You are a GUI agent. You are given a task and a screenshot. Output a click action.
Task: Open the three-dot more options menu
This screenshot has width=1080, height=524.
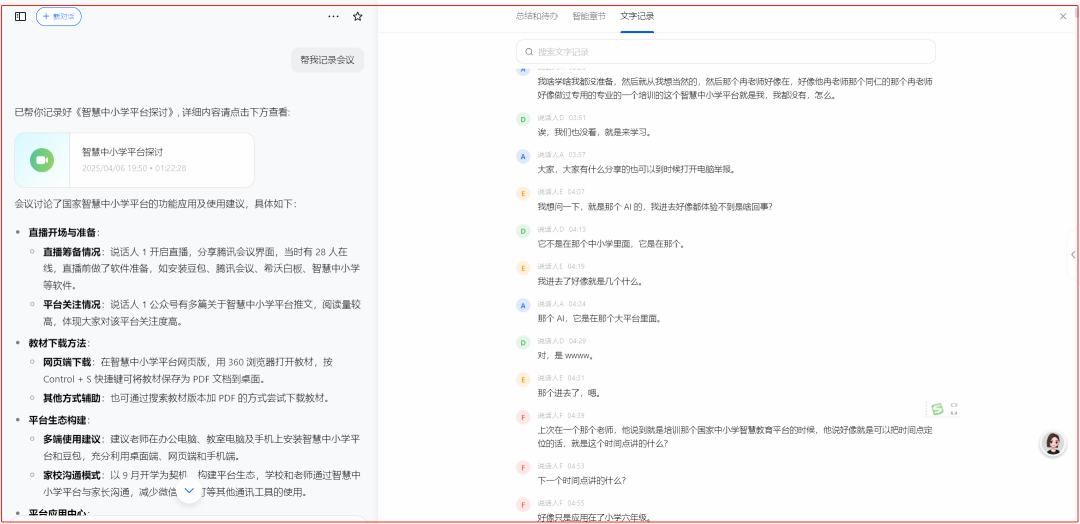pos(333,17)
